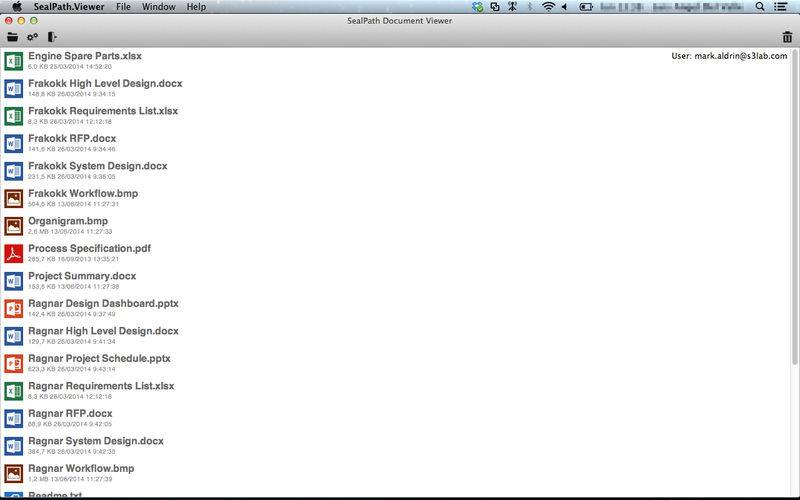Select Frakokk System Design.docx
800x500 pixels.
pyautogui.click(x=97, y=166)
